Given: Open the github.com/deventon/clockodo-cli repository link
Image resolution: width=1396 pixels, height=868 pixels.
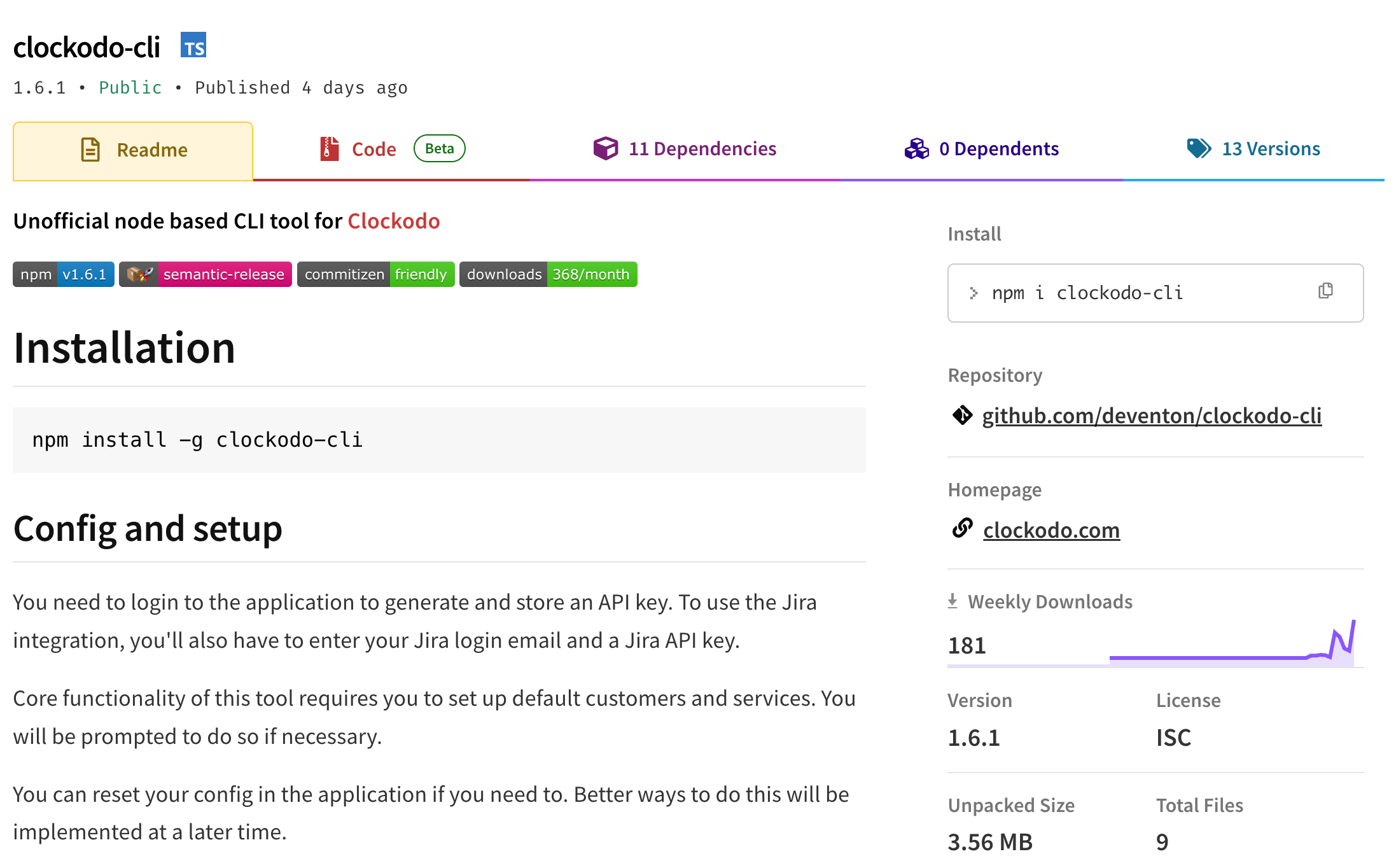Looking at the screenshot, I should click(x=1152, y=416).
